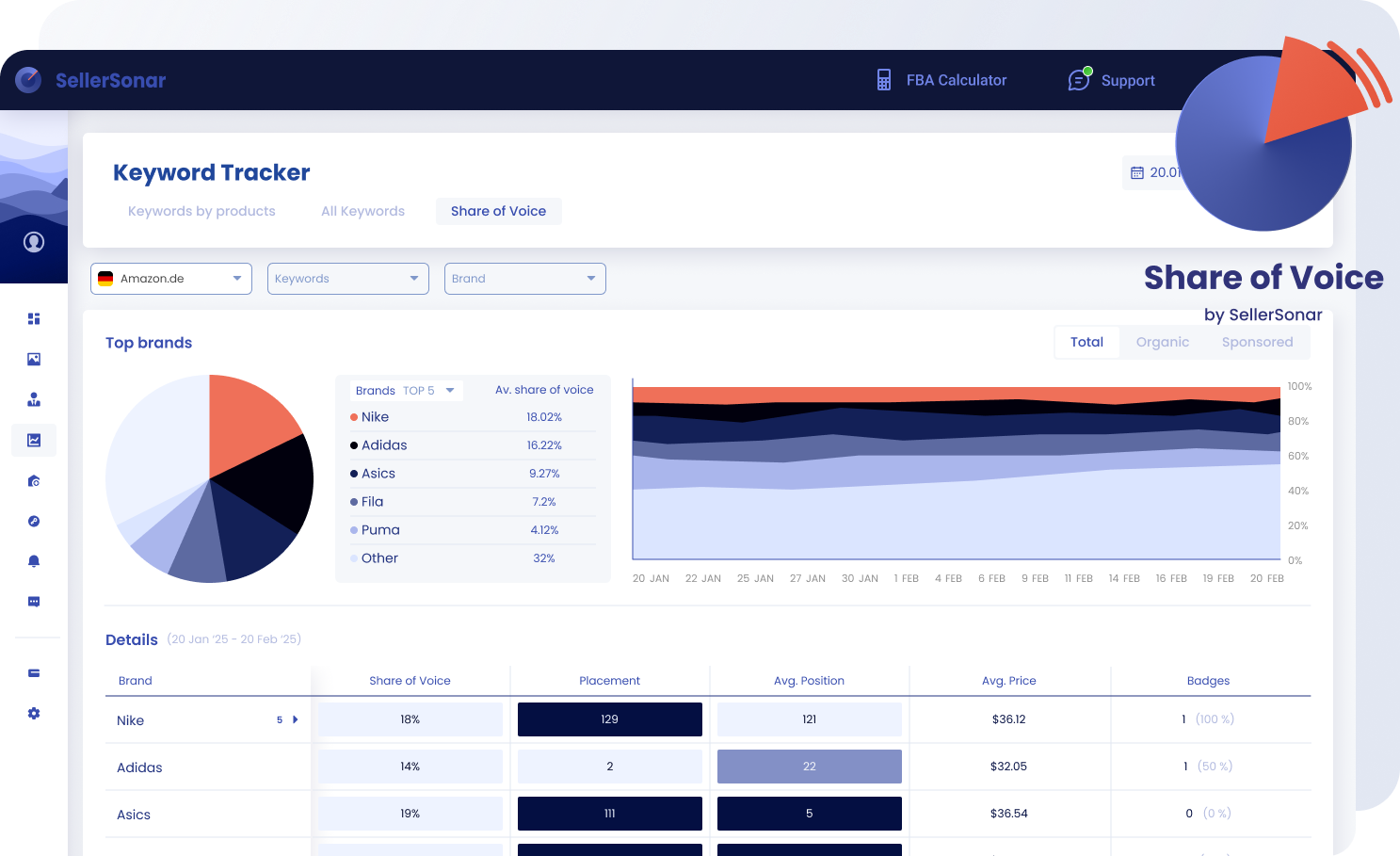The image size is (1400, 856).
Task: Select the Total view toggle
Action: pyautogui.click(x=1086, y=342)
